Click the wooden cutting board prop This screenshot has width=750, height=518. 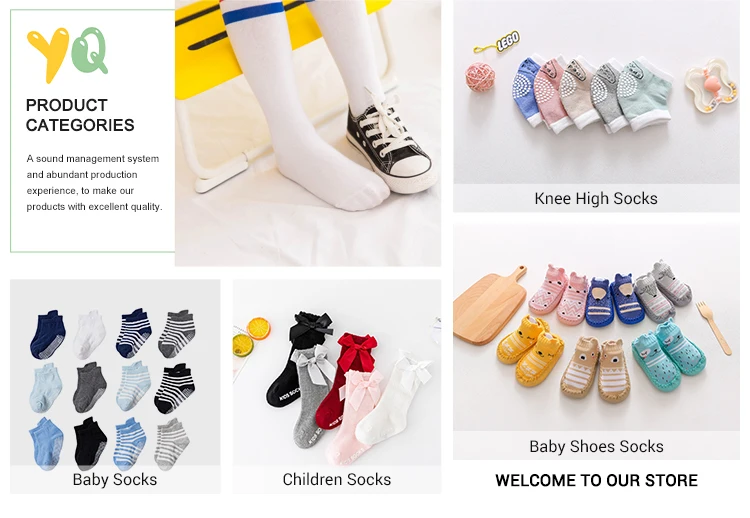click(x=488, y=306)
